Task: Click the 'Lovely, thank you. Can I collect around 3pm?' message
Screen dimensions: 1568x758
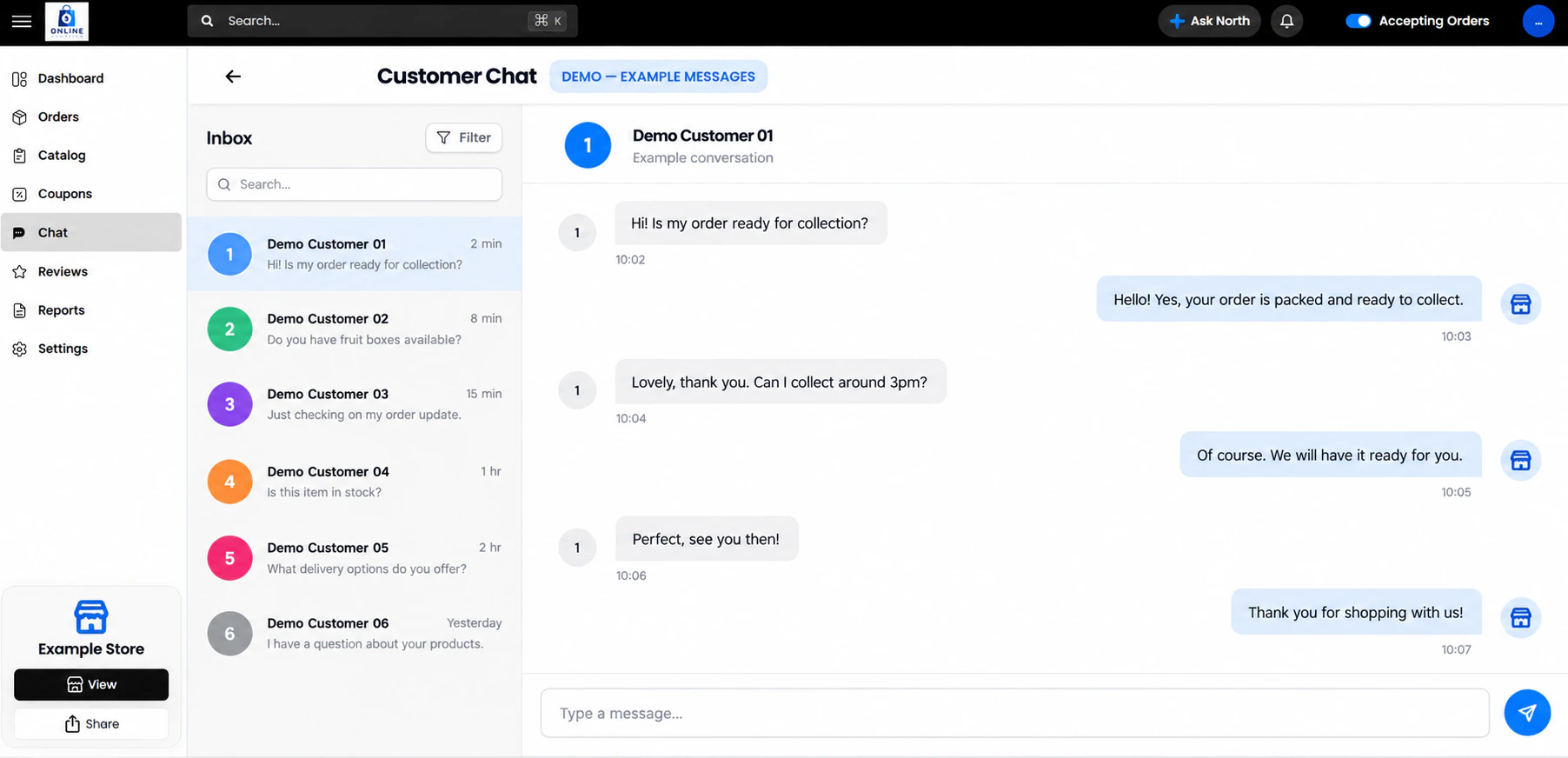Action: (x=780, y=382)
